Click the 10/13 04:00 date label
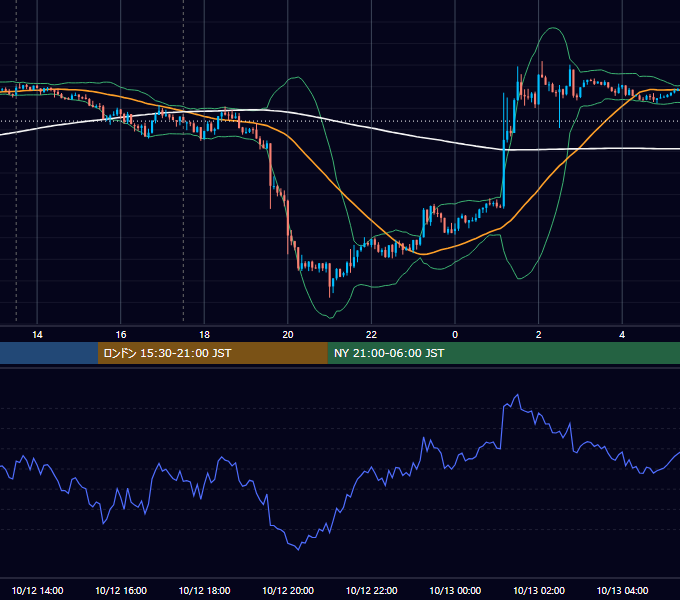 point(622,590)
